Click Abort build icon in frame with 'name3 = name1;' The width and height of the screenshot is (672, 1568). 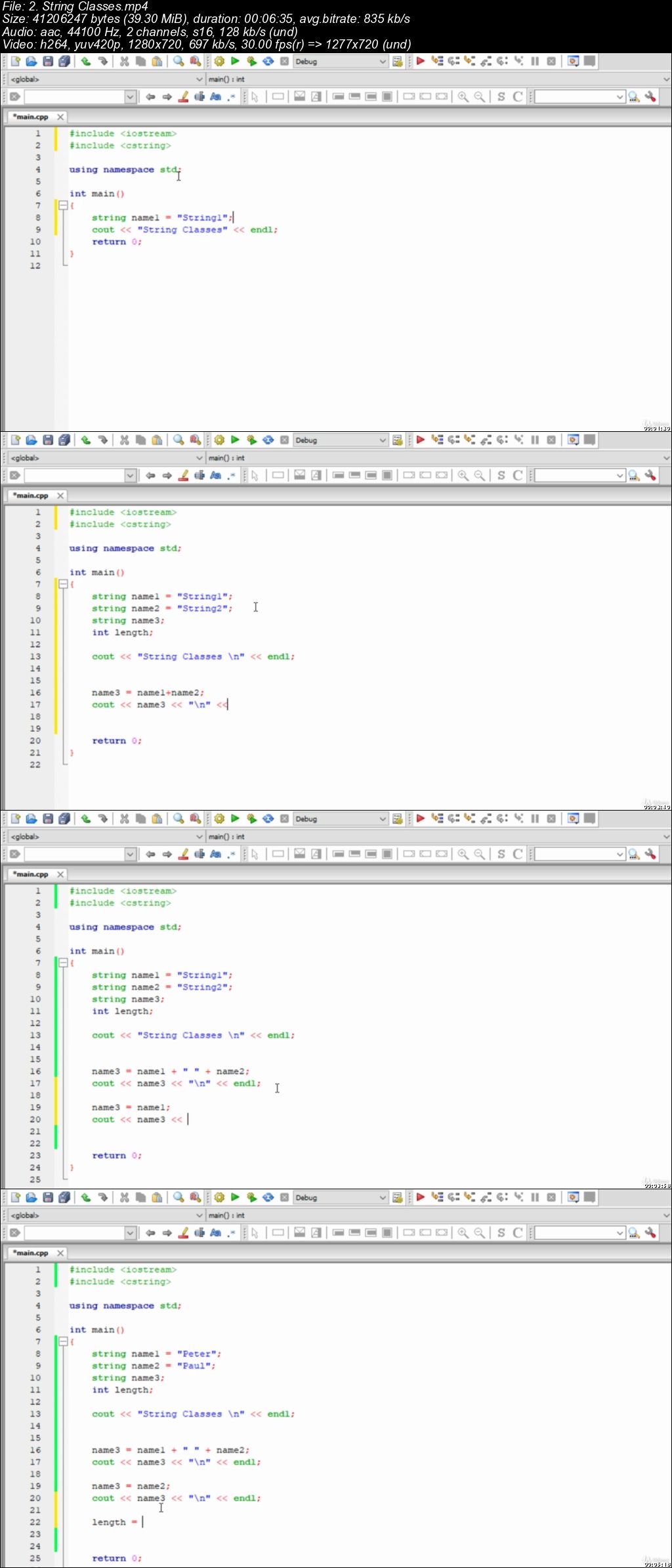[x=284, y=818]
